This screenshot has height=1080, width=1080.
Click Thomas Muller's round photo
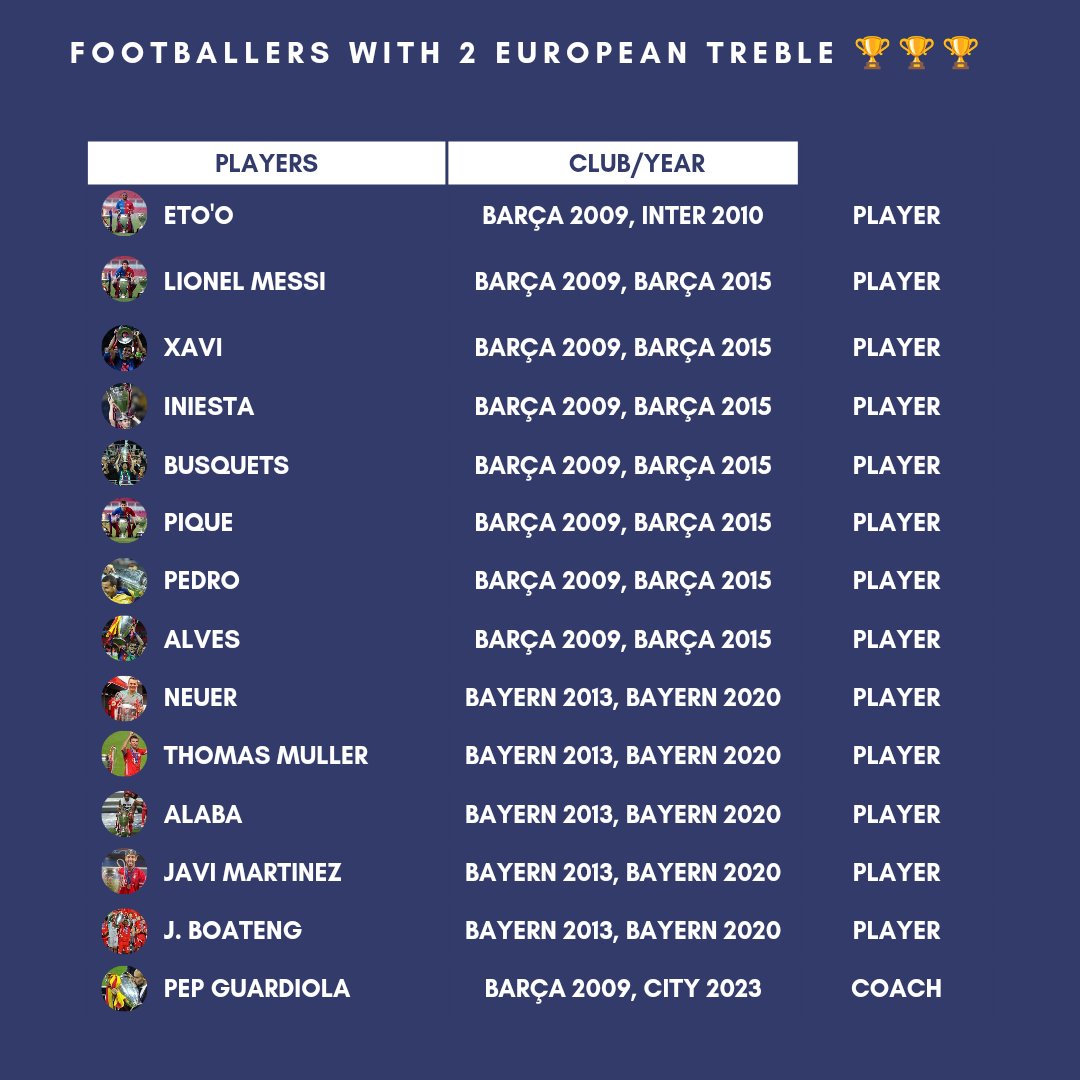pyautogui.click(x=125, y=754)
